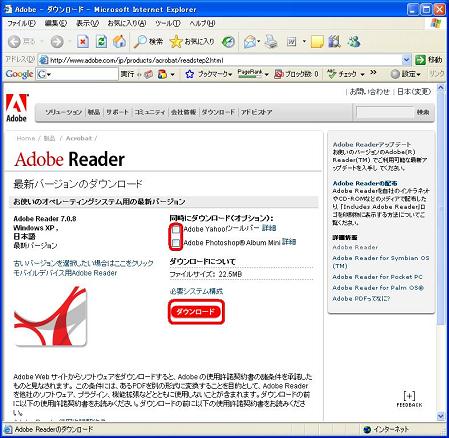Refresh the page with green arrows icon

[x=101, y=42]
